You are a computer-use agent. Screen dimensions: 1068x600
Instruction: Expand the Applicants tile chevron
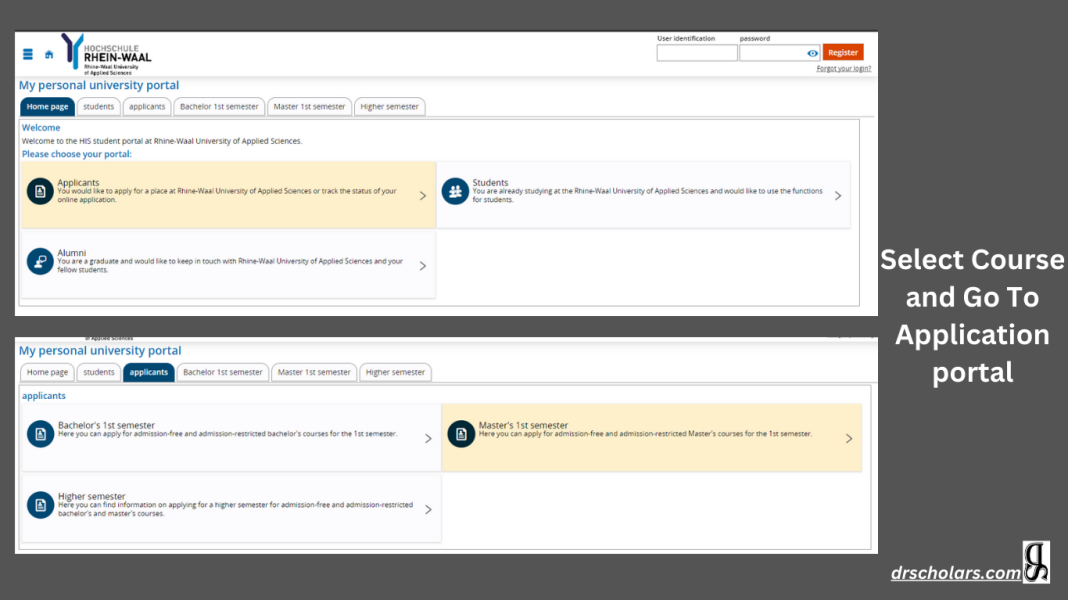pos(423,196)
